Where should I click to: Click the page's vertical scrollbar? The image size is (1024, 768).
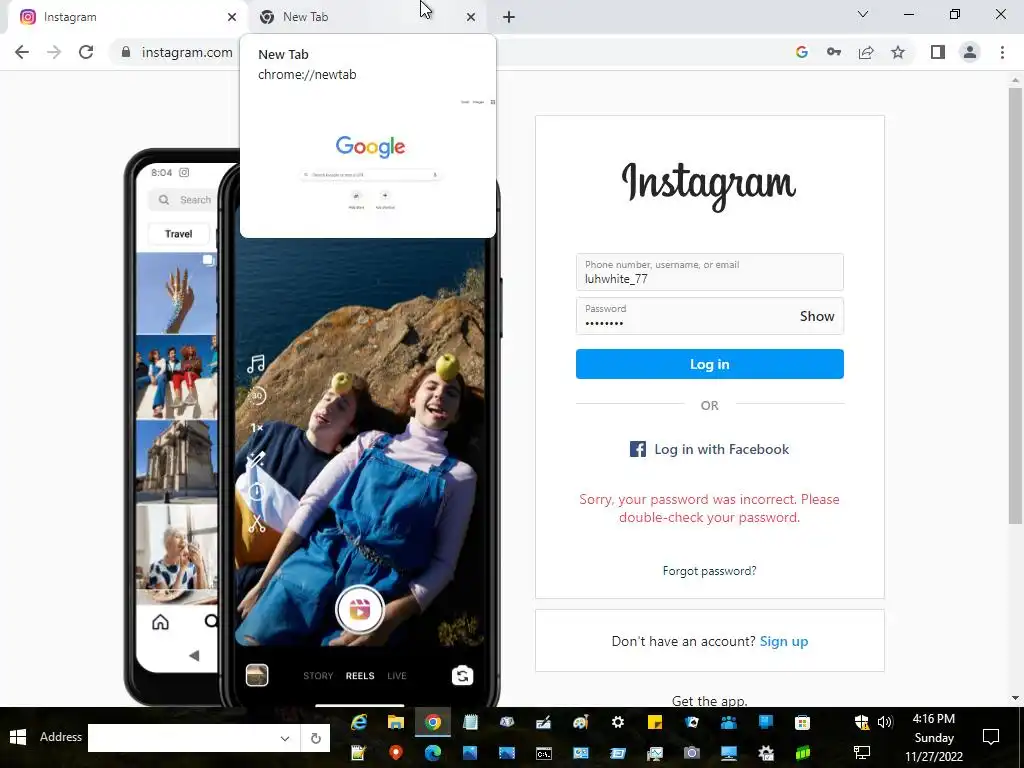click(x=1016, y=305)
